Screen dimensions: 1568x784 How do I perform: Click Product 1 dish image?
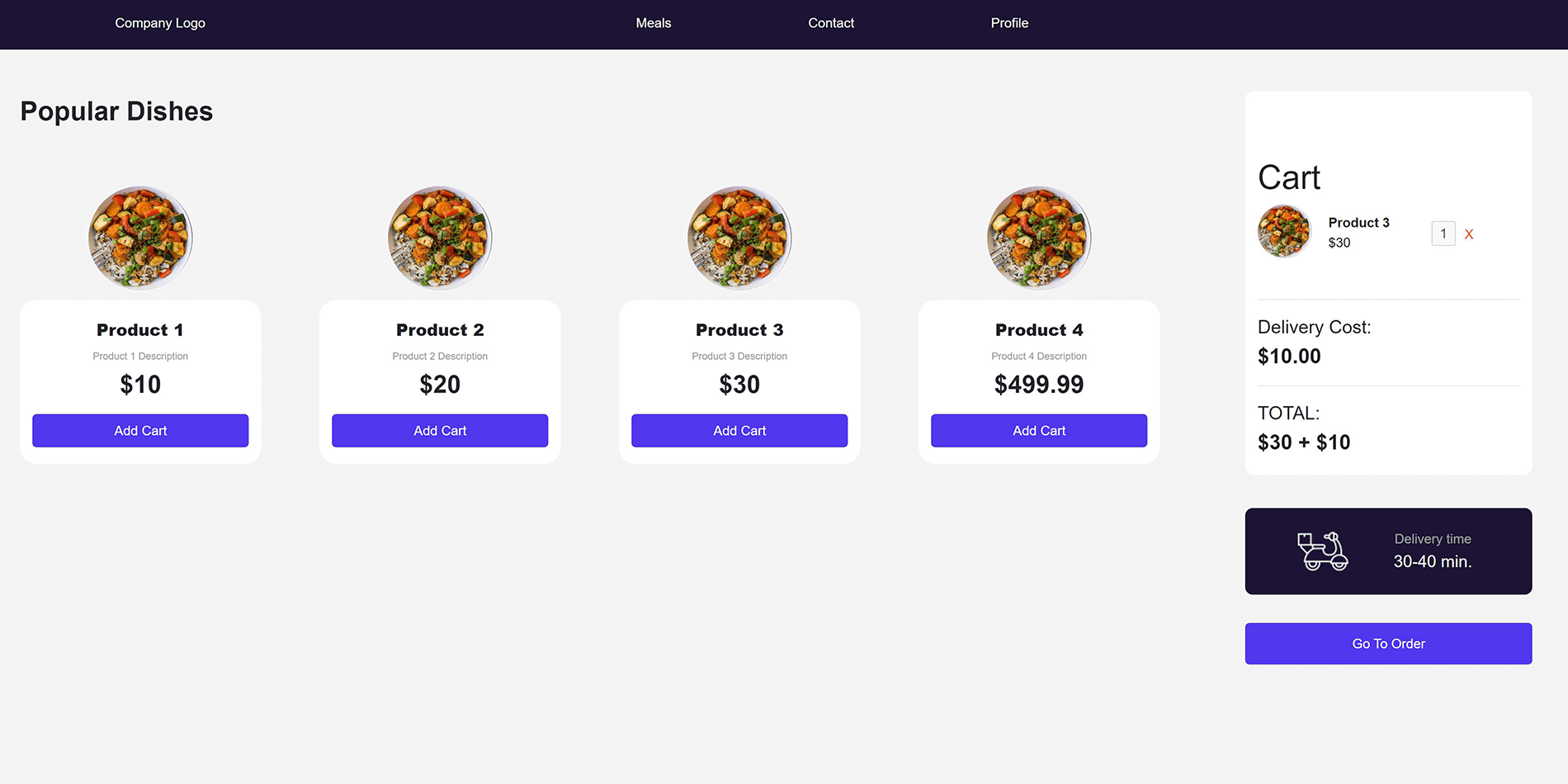[x=140, y=238]
